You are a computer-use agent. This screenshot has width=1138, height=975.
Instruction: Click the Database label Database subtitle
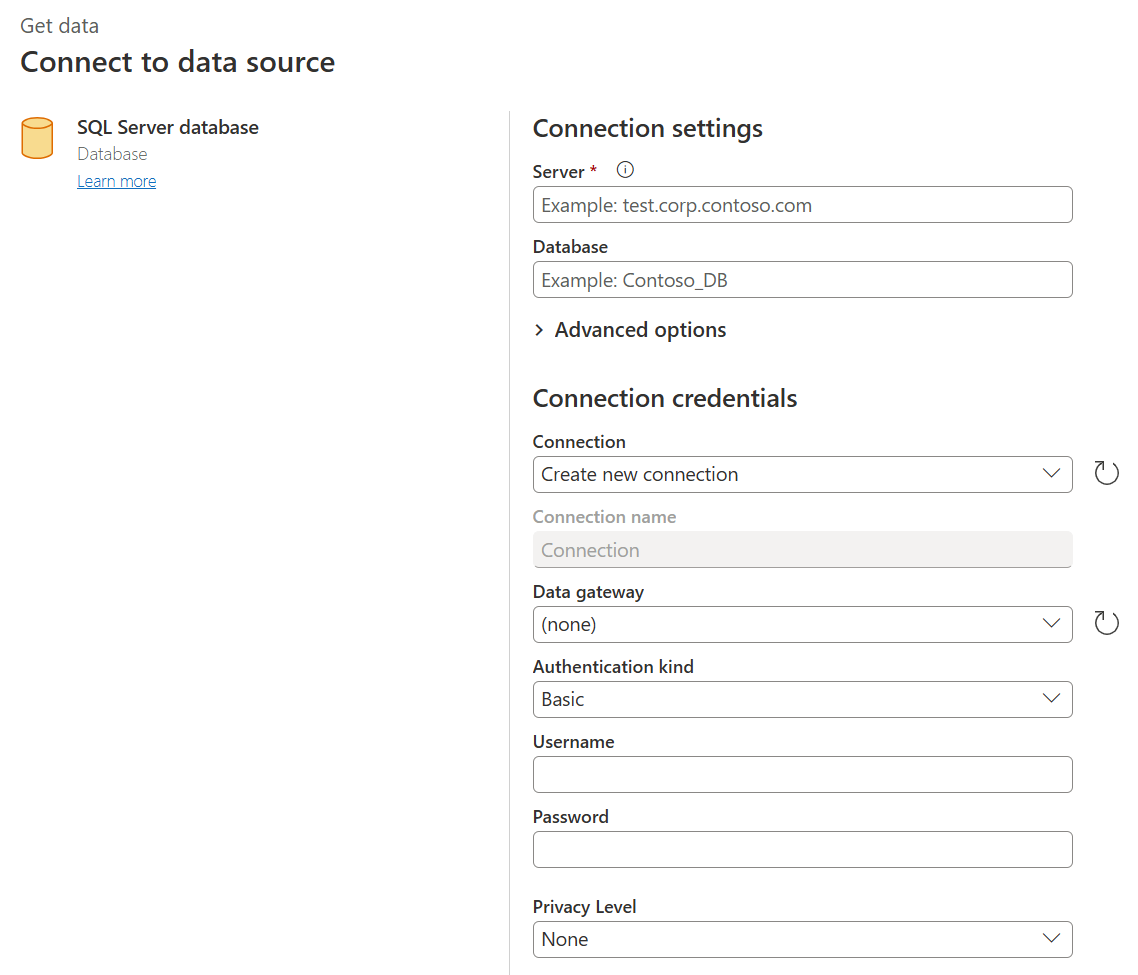click(x=111, y=154)
